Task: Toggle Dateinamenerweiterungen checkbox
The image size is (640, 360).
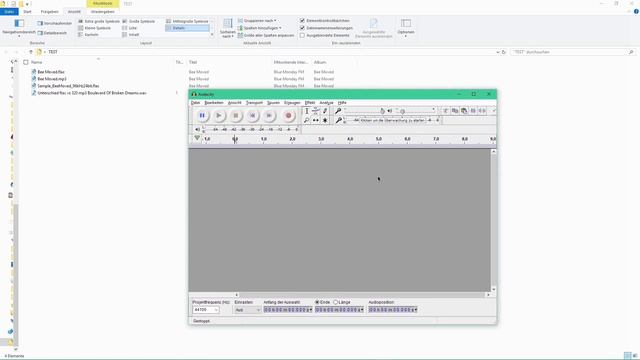Action: [302, 28]
